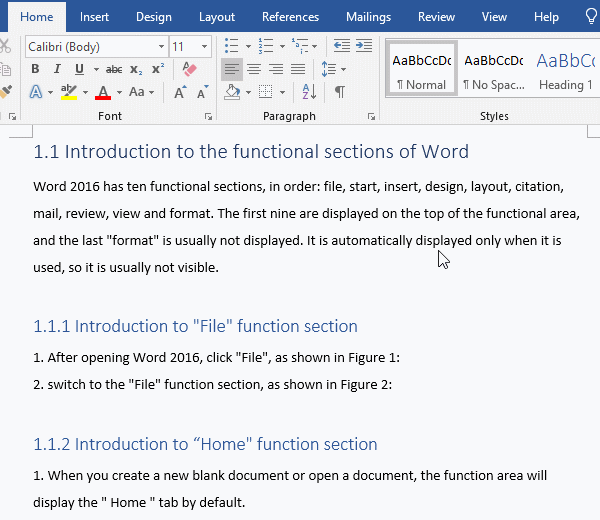
Task: Click heading '1.1.1 Introduction to "File" function section'
Action: pyautogui.click(x=196, y=326)
